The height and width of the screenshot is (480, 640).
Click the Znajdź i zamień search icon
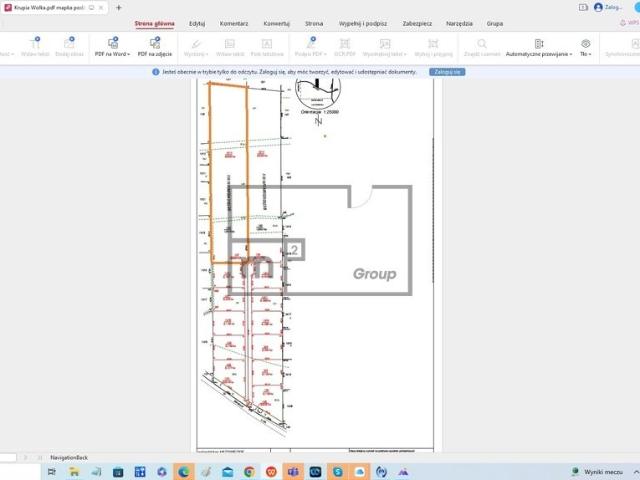(482, 43)
